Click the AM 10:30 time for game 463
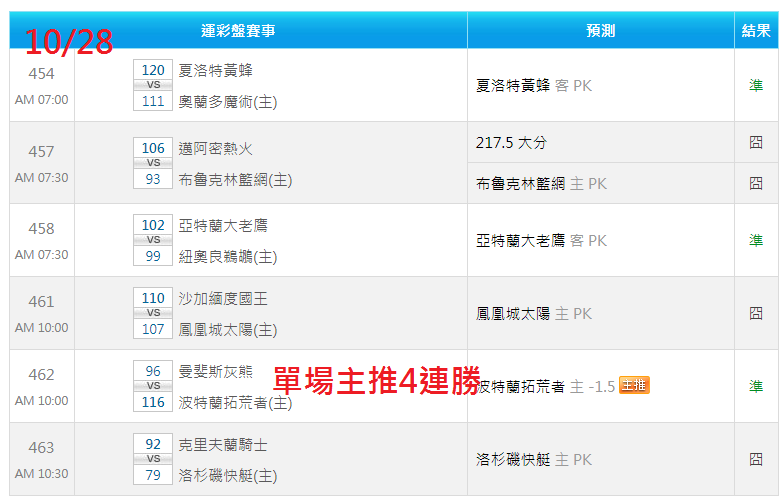Screen dimensions: 784x500 click(42, 474)
